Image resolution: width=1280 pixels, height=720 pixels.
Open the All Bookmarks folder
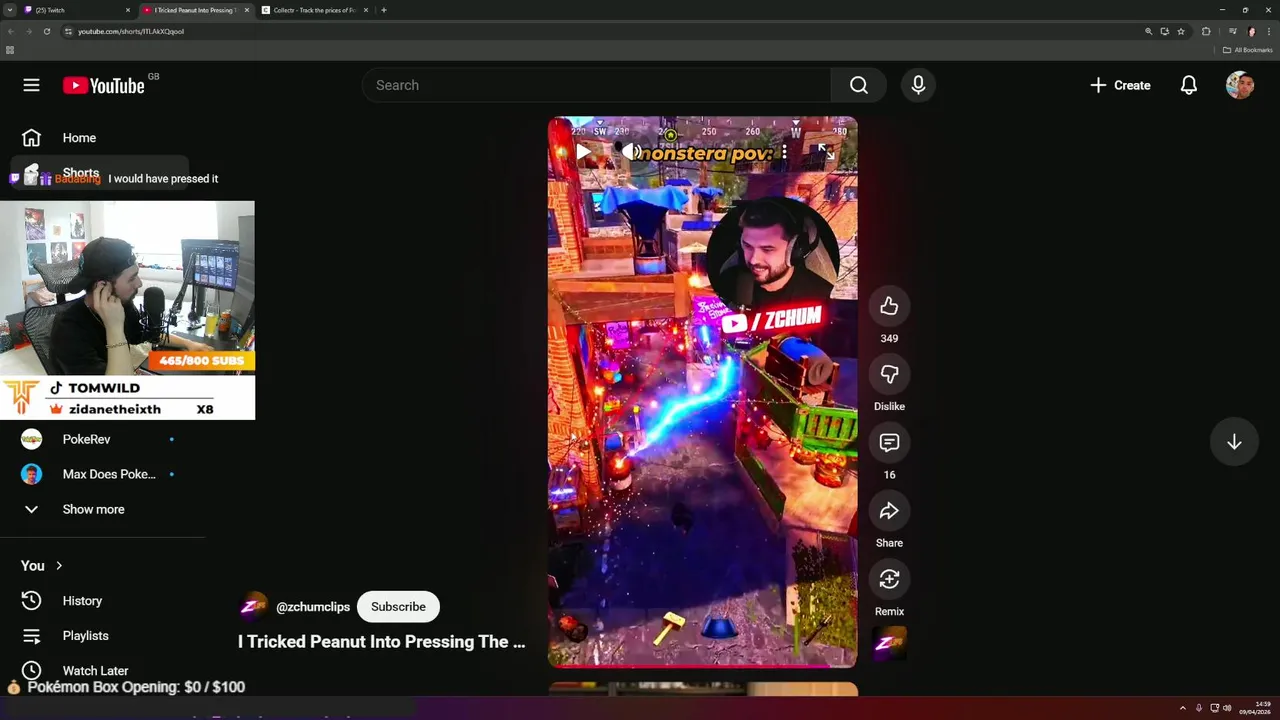(x=1248, y=50)
